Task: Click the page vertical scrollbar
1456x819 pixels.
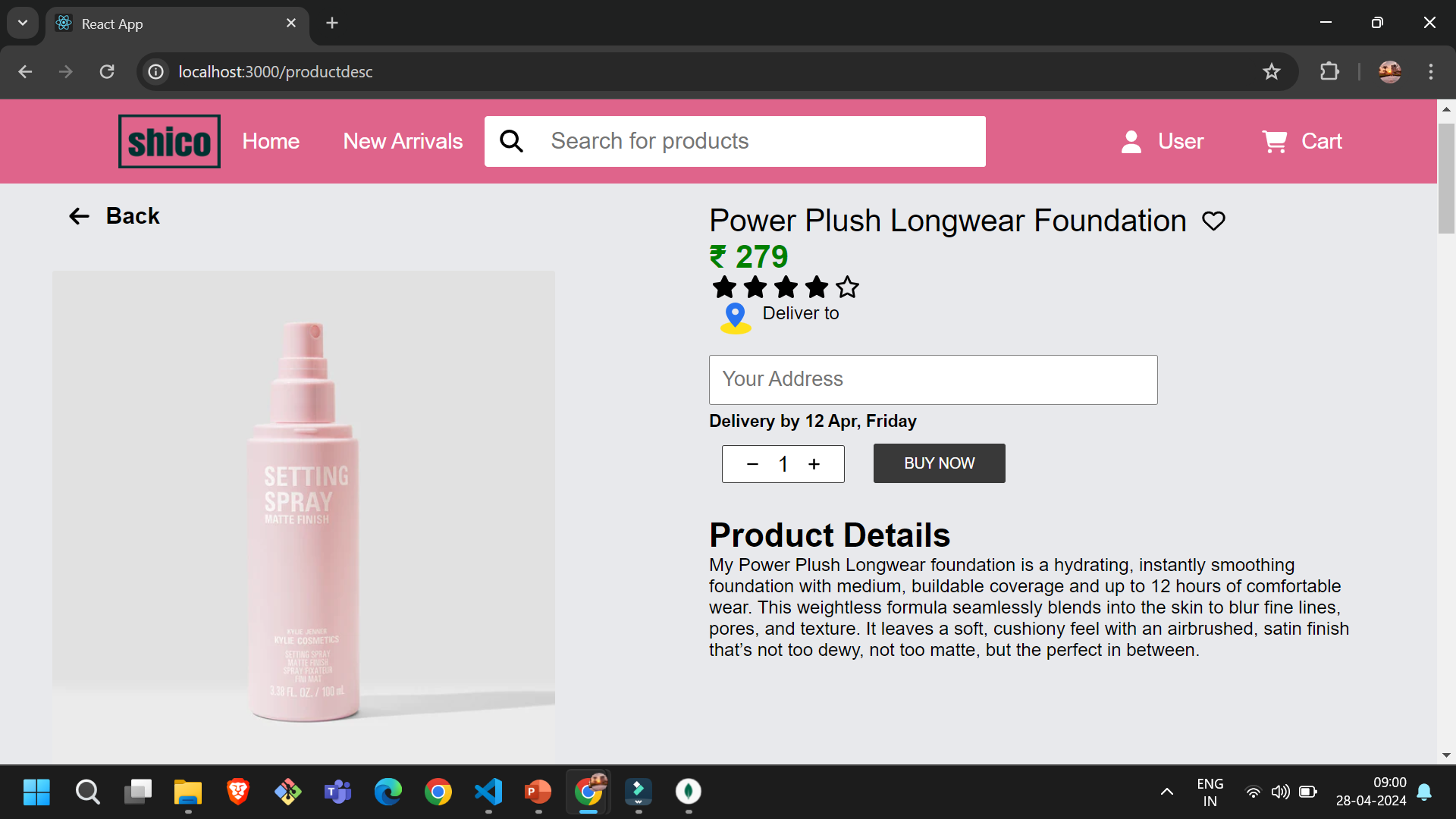Action: [1446, 178]
